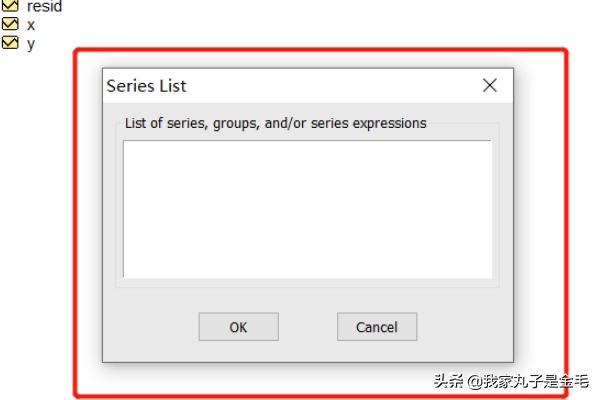
Task: Select the resid series icon
Action: point(10,5)
